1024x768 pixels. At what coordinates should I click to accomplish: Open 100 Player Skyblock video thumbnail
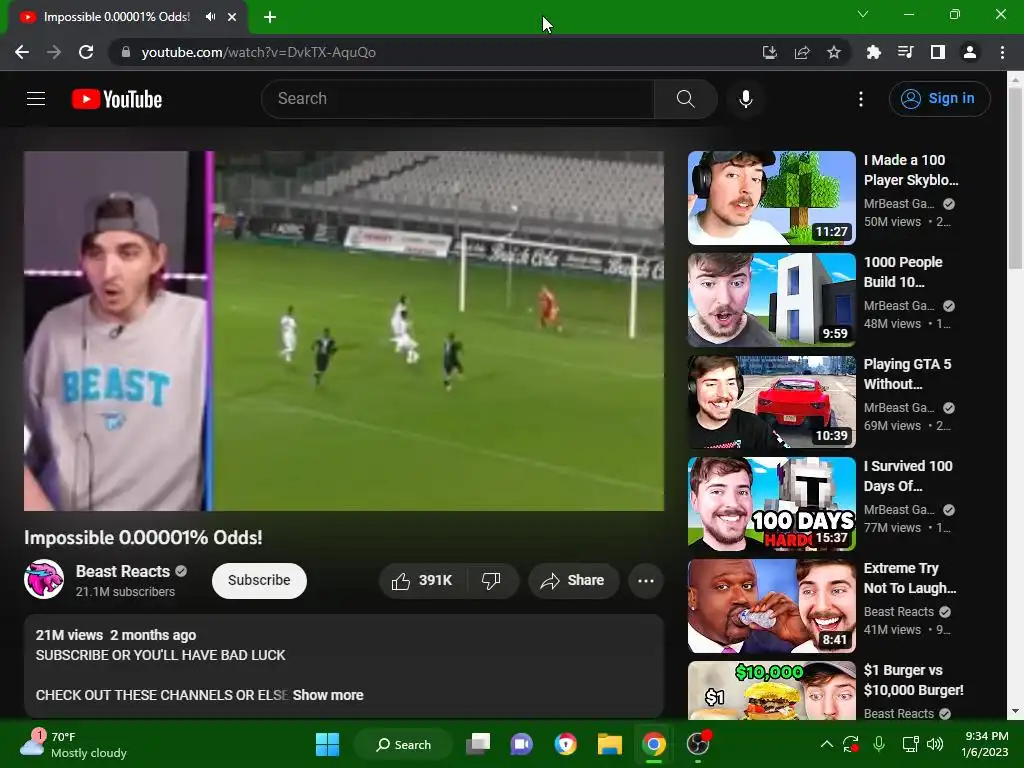point(771,198)
